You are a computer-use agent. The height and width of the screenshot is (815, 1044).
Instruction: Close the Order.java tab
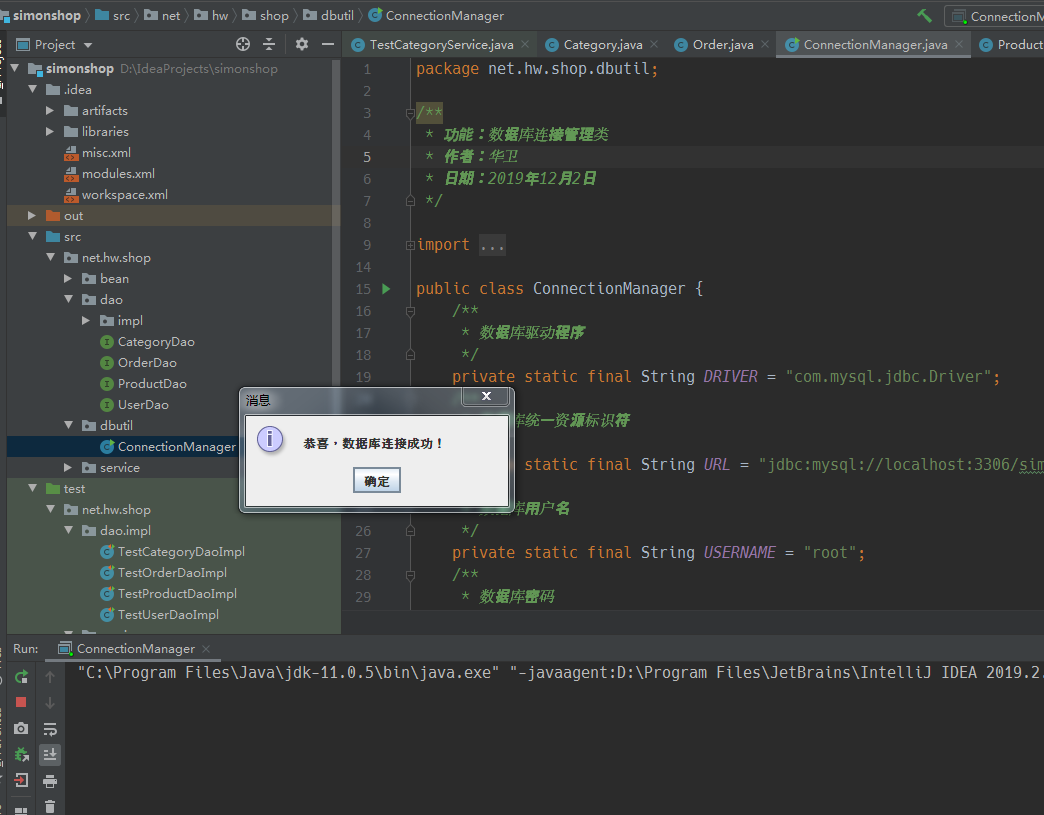(x=765, y=44)
